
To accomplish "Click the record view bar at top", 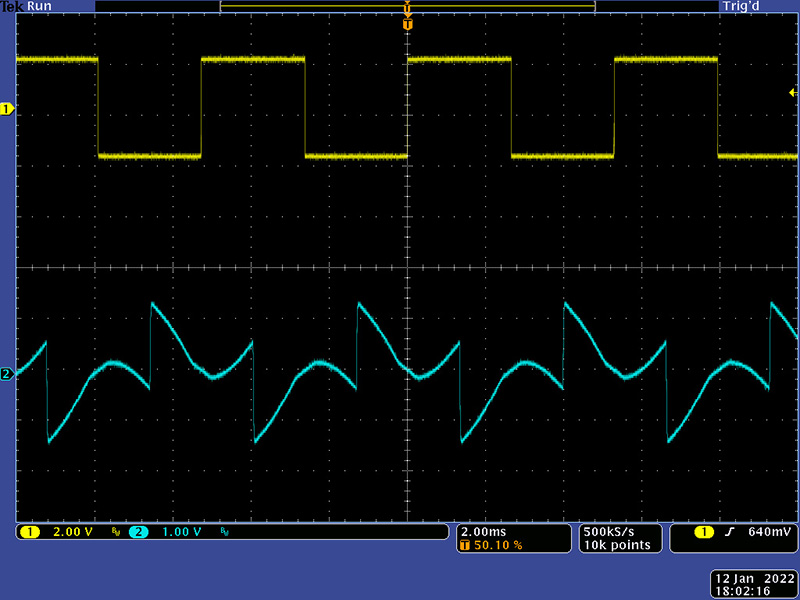I will tap(407, 7).
